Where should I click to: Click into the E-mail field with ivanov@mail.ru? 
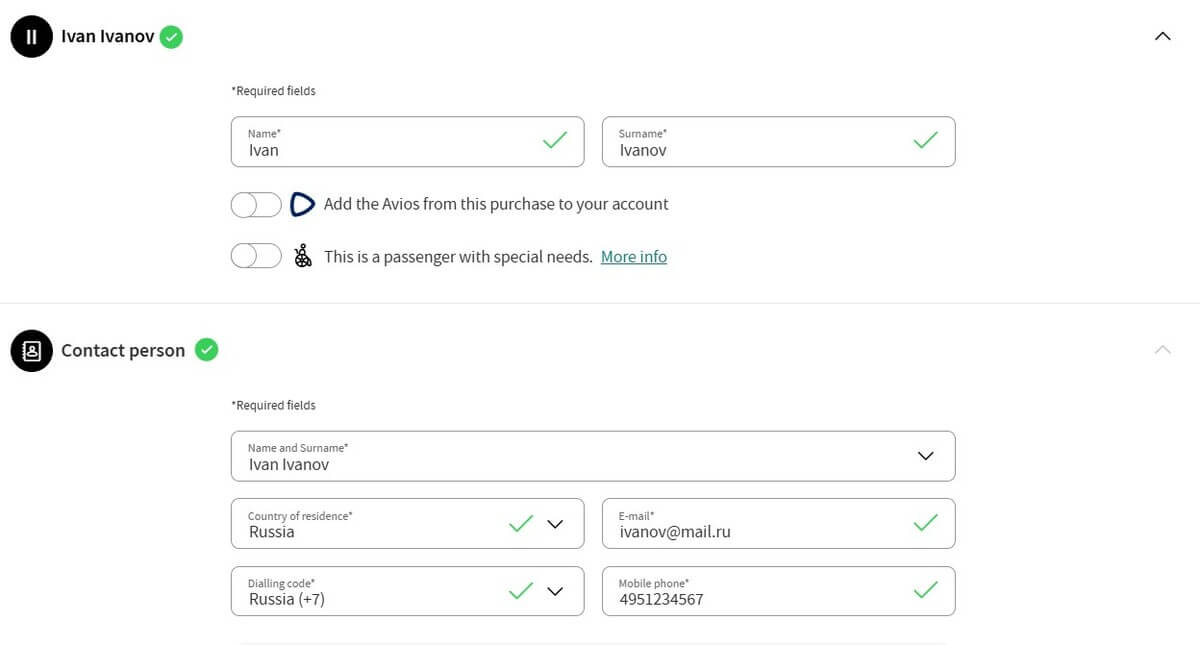(778, 524)
